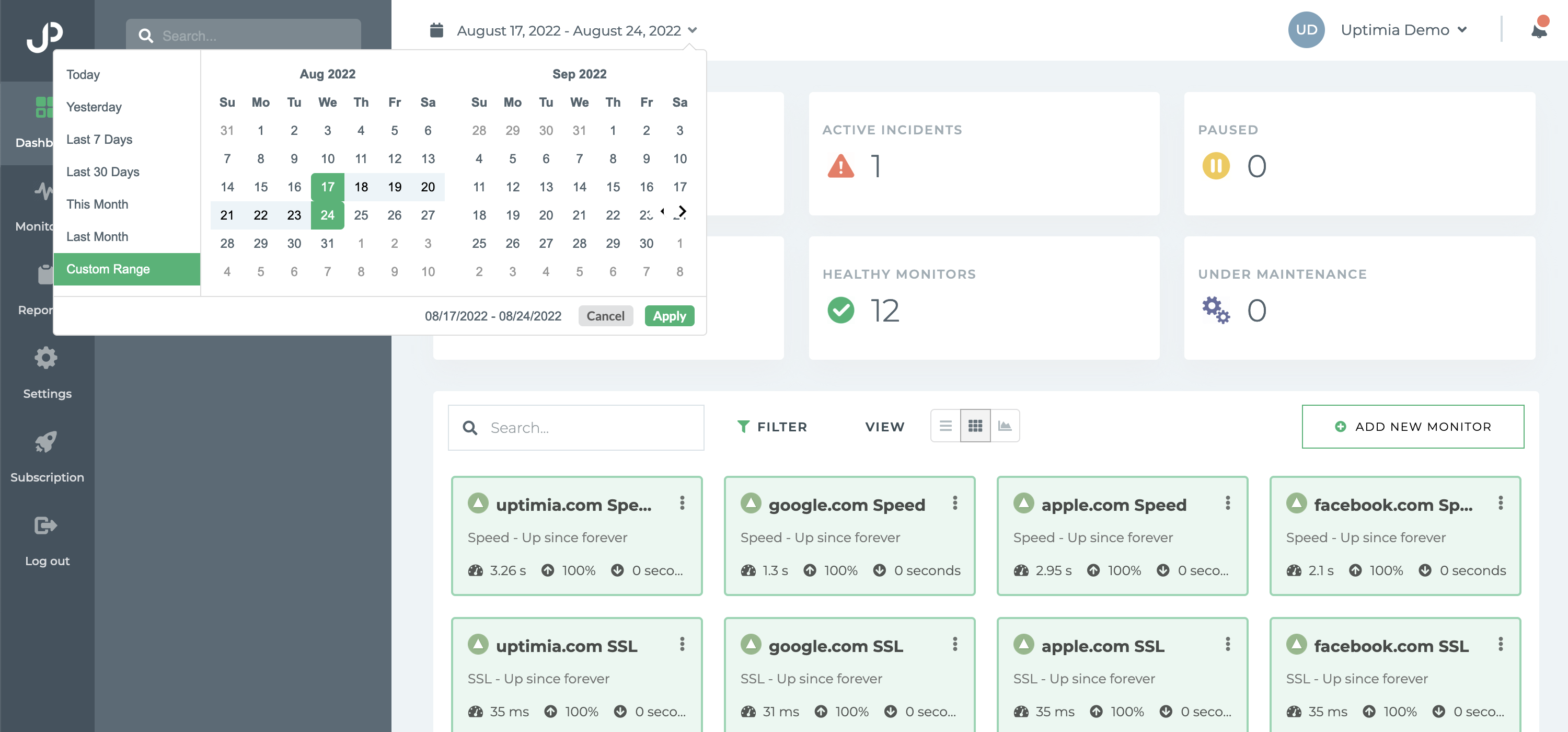Click ADD NEW MONITOR button
This screenshot has height=732, width=1568.
[1412, 426]
